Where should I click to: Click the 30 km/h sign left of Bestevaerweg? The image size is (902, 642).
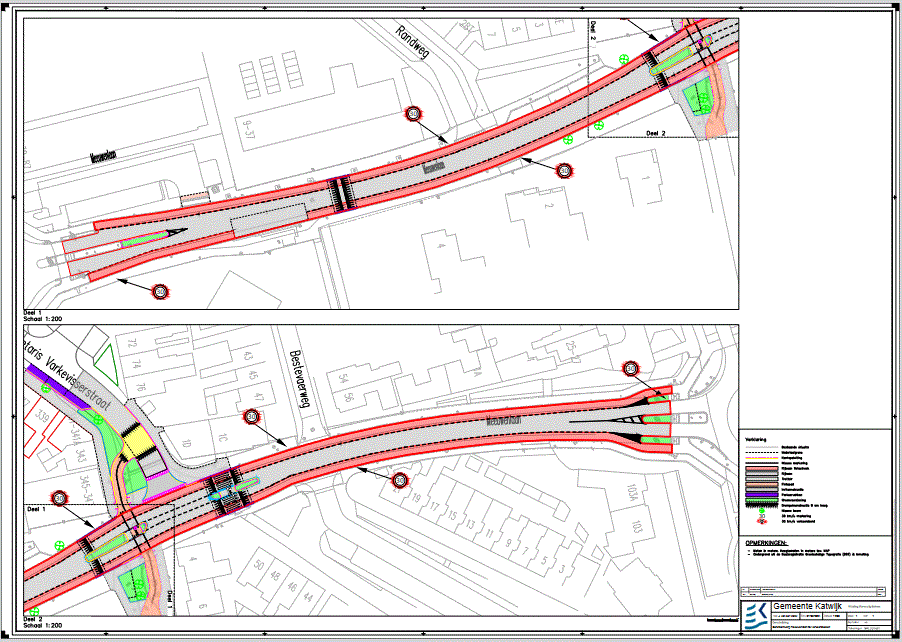(252, 417)
